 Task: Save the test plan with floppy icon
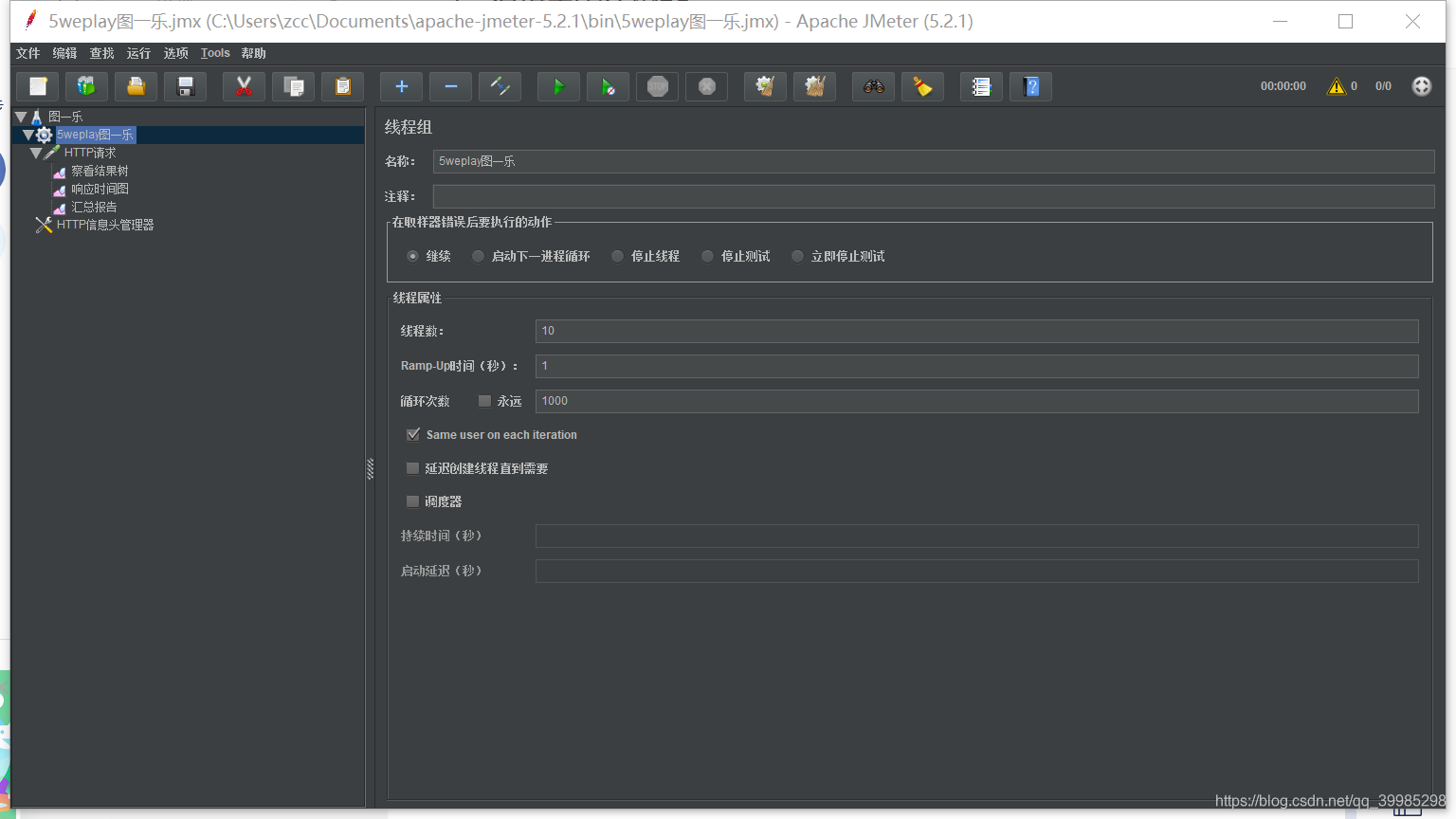pos(186,86)
